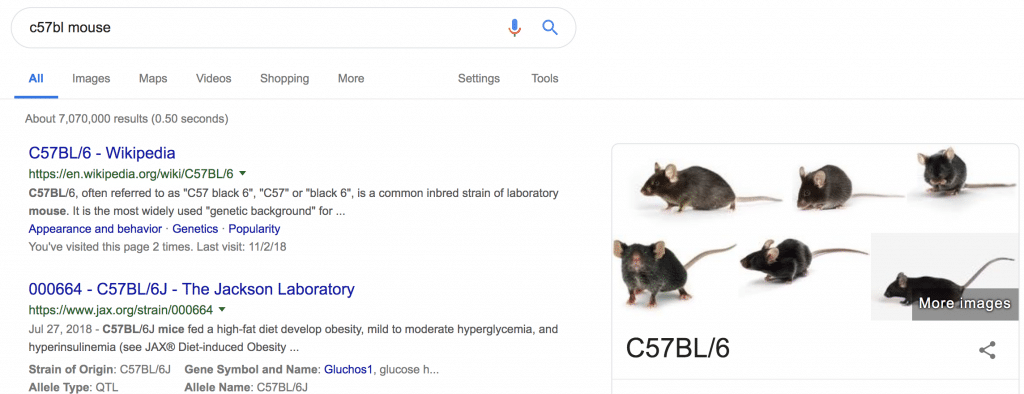The width and height of the screenshot is (1024, 394).
Task: Select the Shopping tab
Action: tap(284, 78)
